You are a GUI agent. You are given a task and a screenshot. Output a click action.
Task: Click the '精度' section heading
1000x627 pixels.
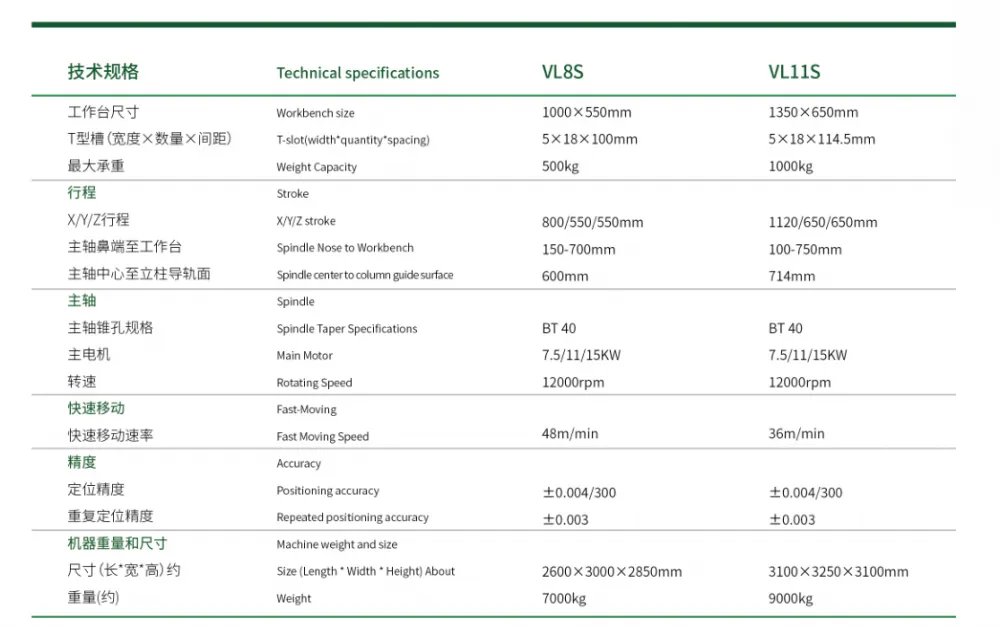pyautogui.click(x=82, y=462)
